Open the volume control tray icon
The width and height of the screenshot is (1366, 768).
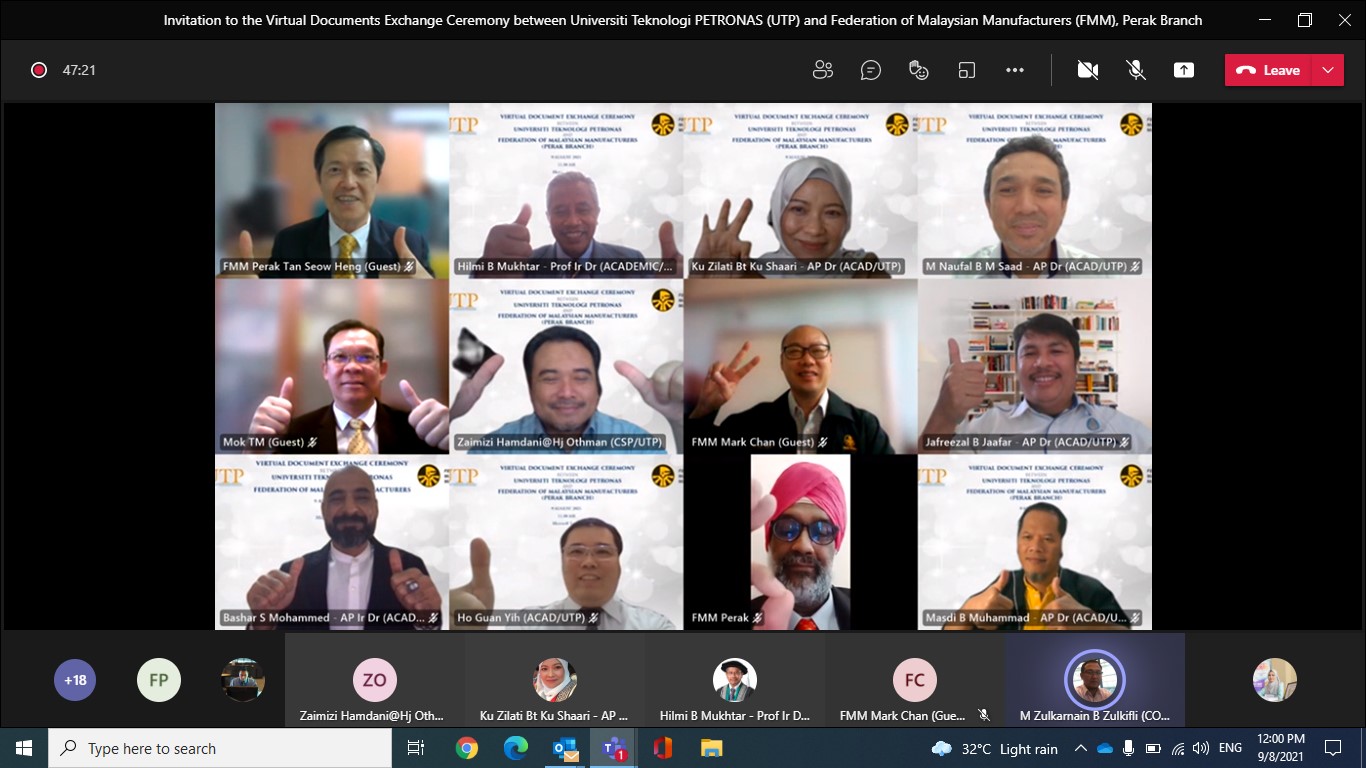pyautogui.click(x=1200, y=748)
